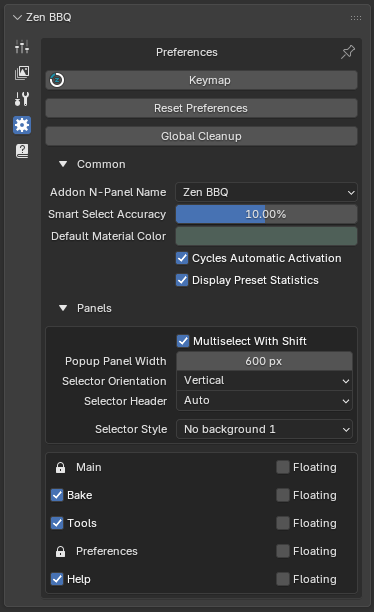This screenshot has height=612, width=374.
Task: Open the Default Material Color swatch
Action: point(266,236)
